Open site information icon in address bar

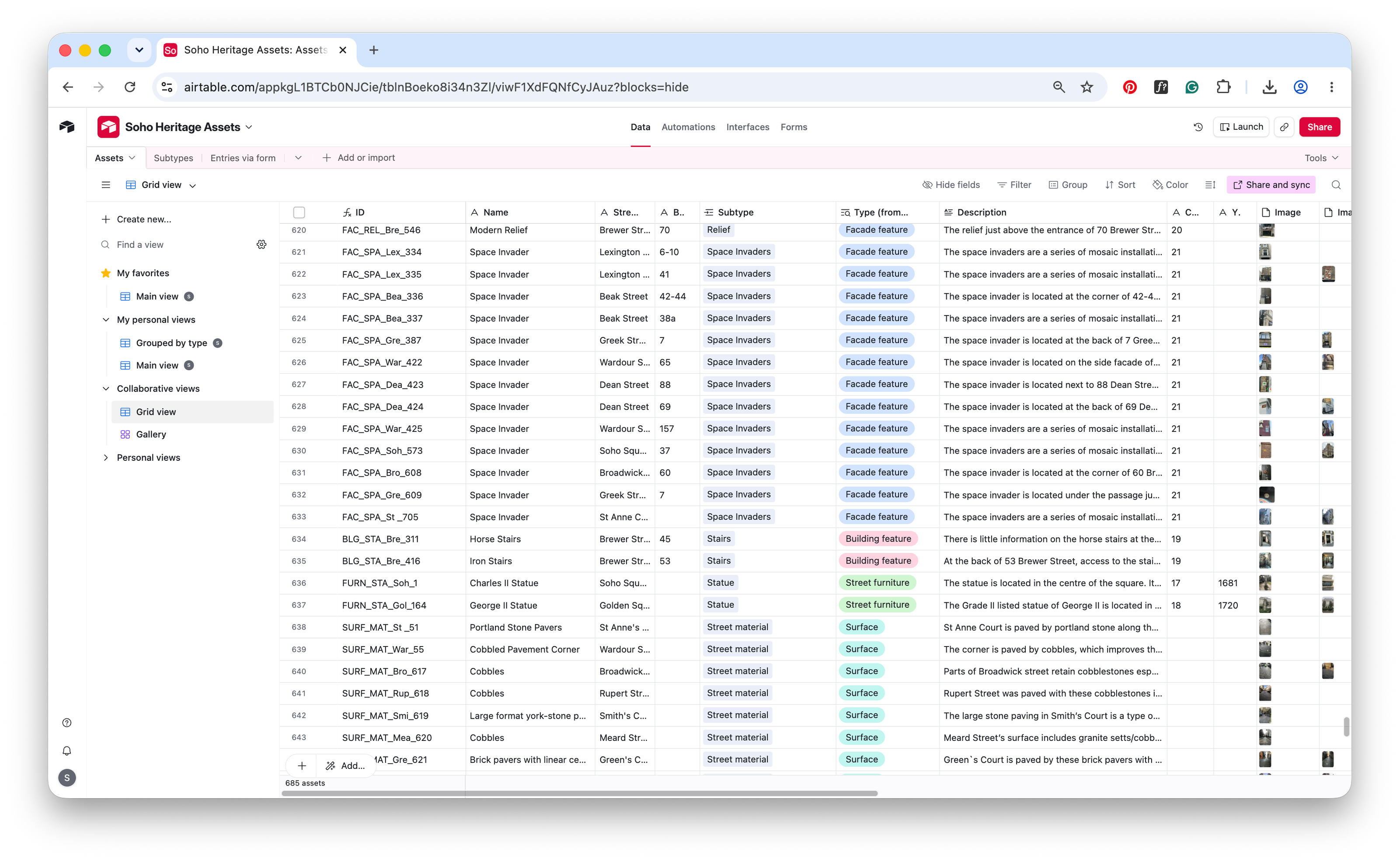pos(167,87)
